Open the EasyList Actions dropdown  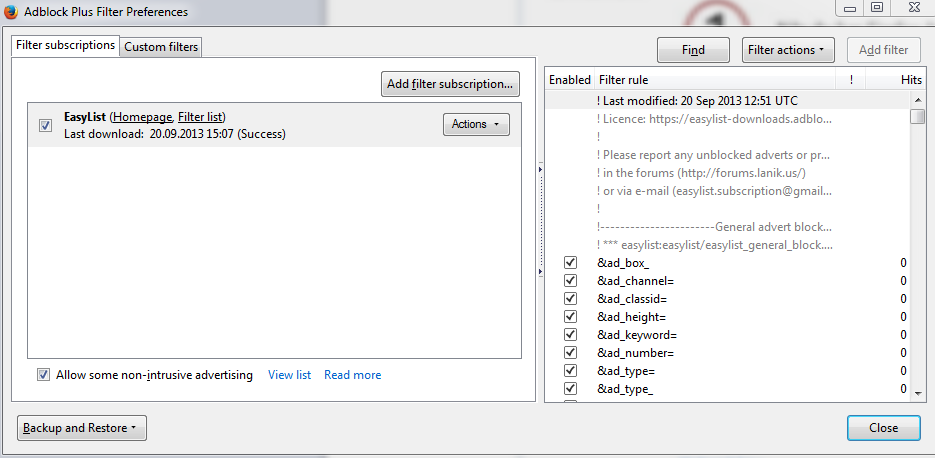pos(476,125)
